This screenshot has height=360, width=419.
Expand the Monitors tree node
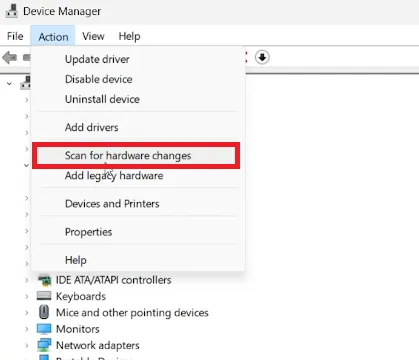tap(27, 329)
